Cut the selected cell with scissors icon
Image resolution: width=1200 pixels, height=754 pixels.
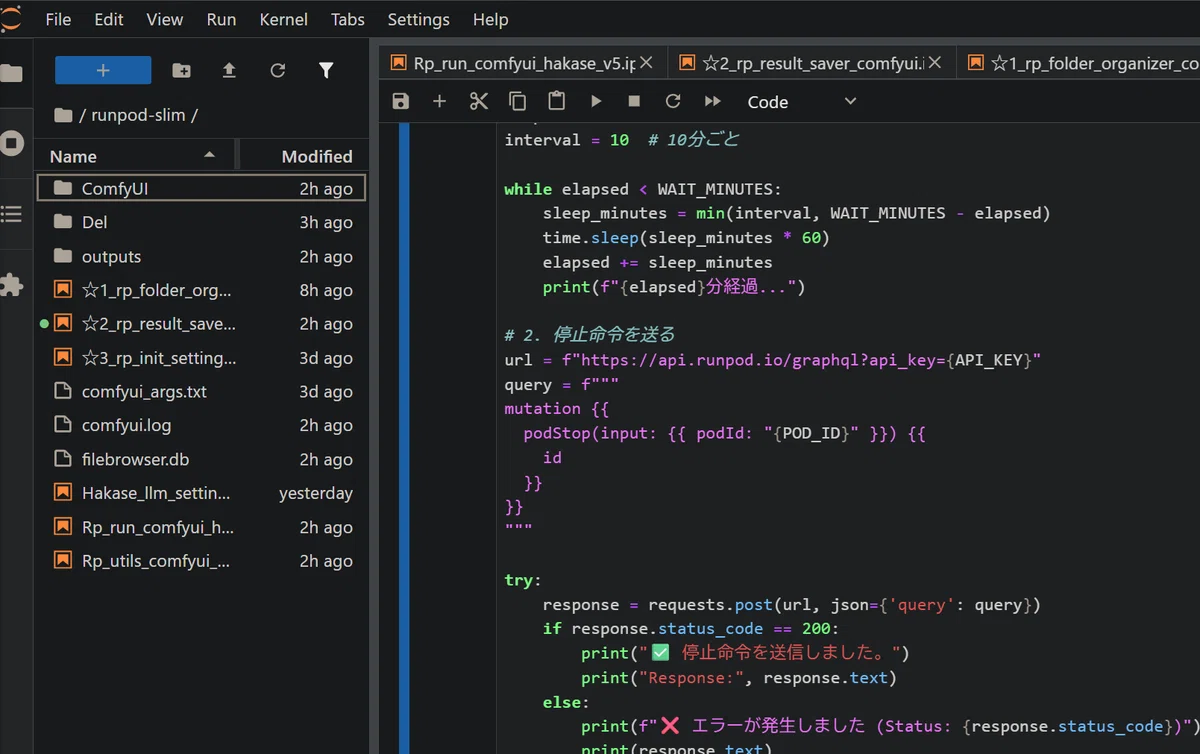point(478,101)
